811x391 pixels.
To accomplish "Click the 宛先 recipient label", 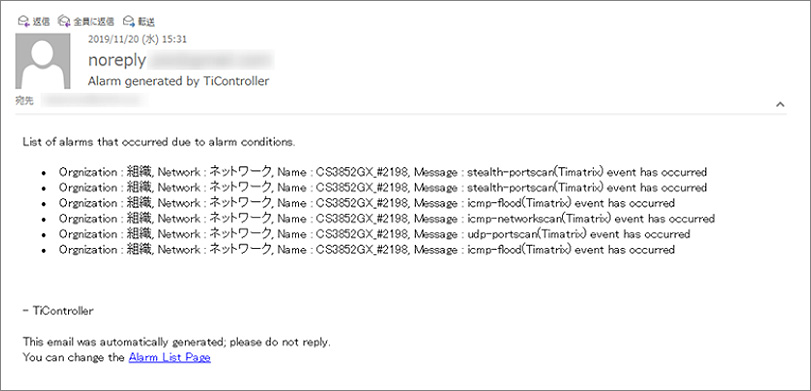I will (25, 100).
